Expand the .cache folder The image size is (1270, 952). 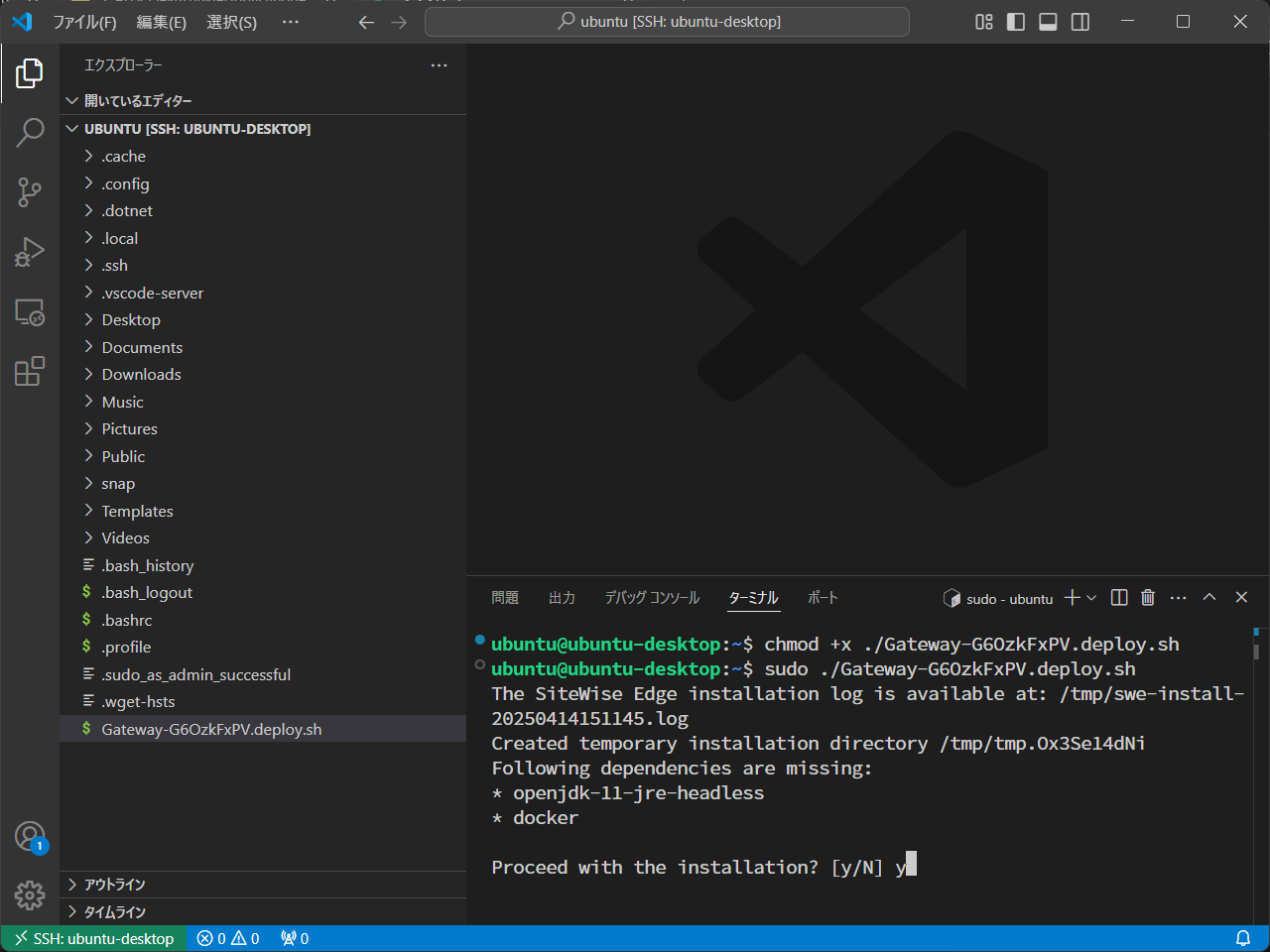click(x=263, y=157)
